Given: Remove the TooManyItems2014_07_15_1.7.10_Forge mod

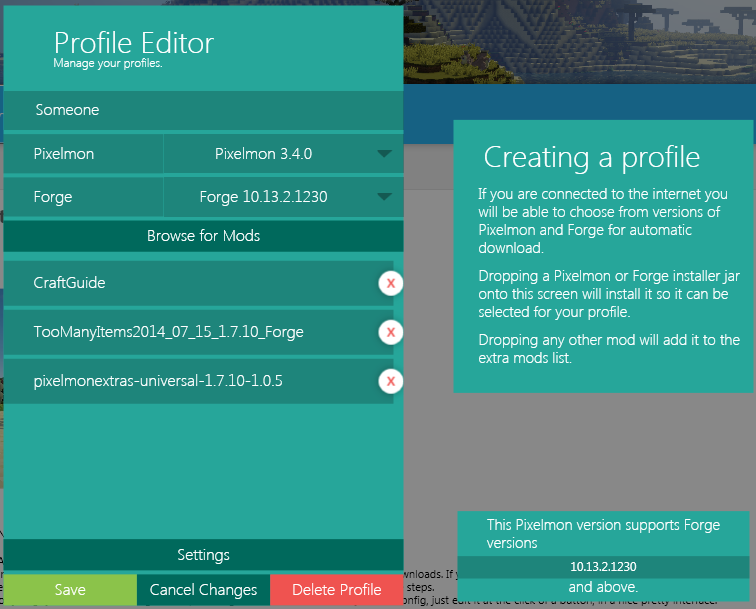Looking at the screenshot, I should (x=391, y=332).
